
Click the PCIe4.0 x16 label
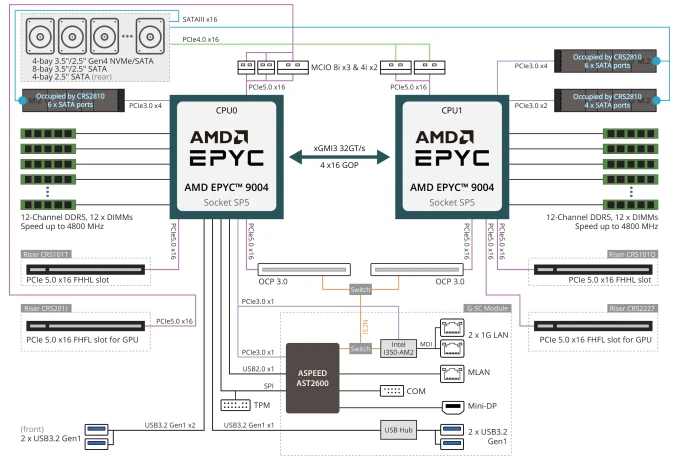tap(200, 39)
